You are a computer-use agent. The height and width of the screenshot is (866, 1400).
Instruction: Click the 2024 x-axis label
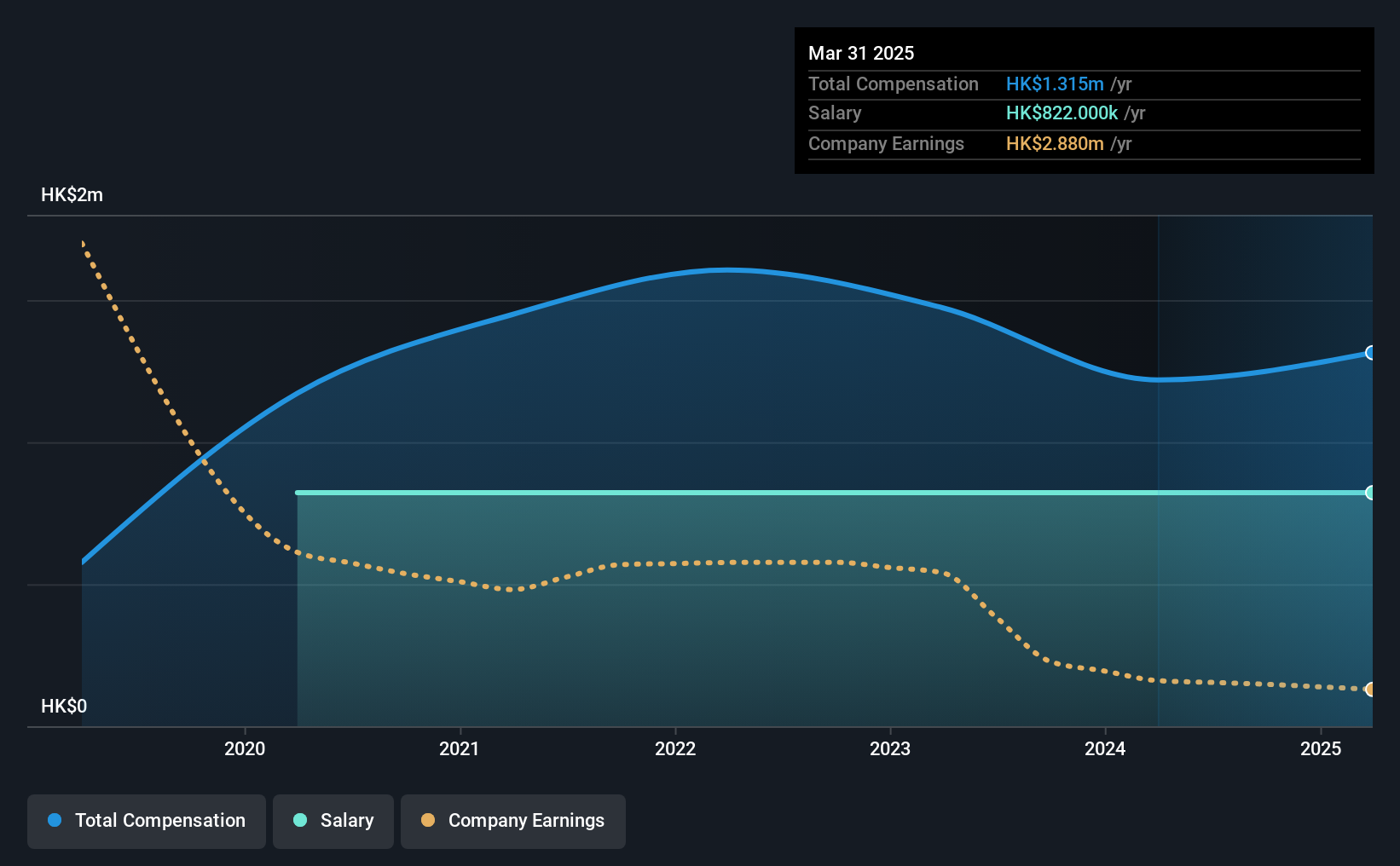1105,748
